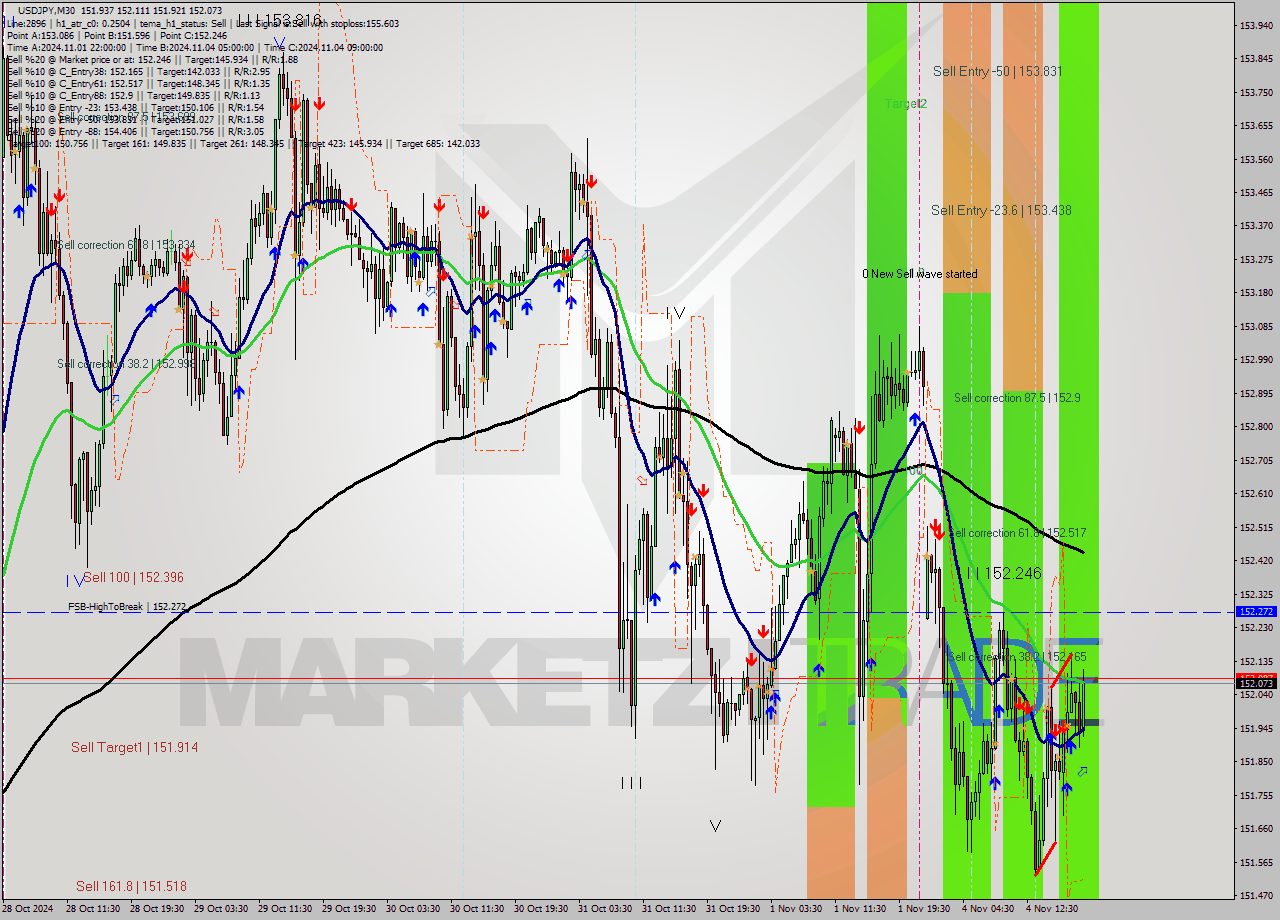Click the 'I I I 153.816' wave label

(280, 20)
